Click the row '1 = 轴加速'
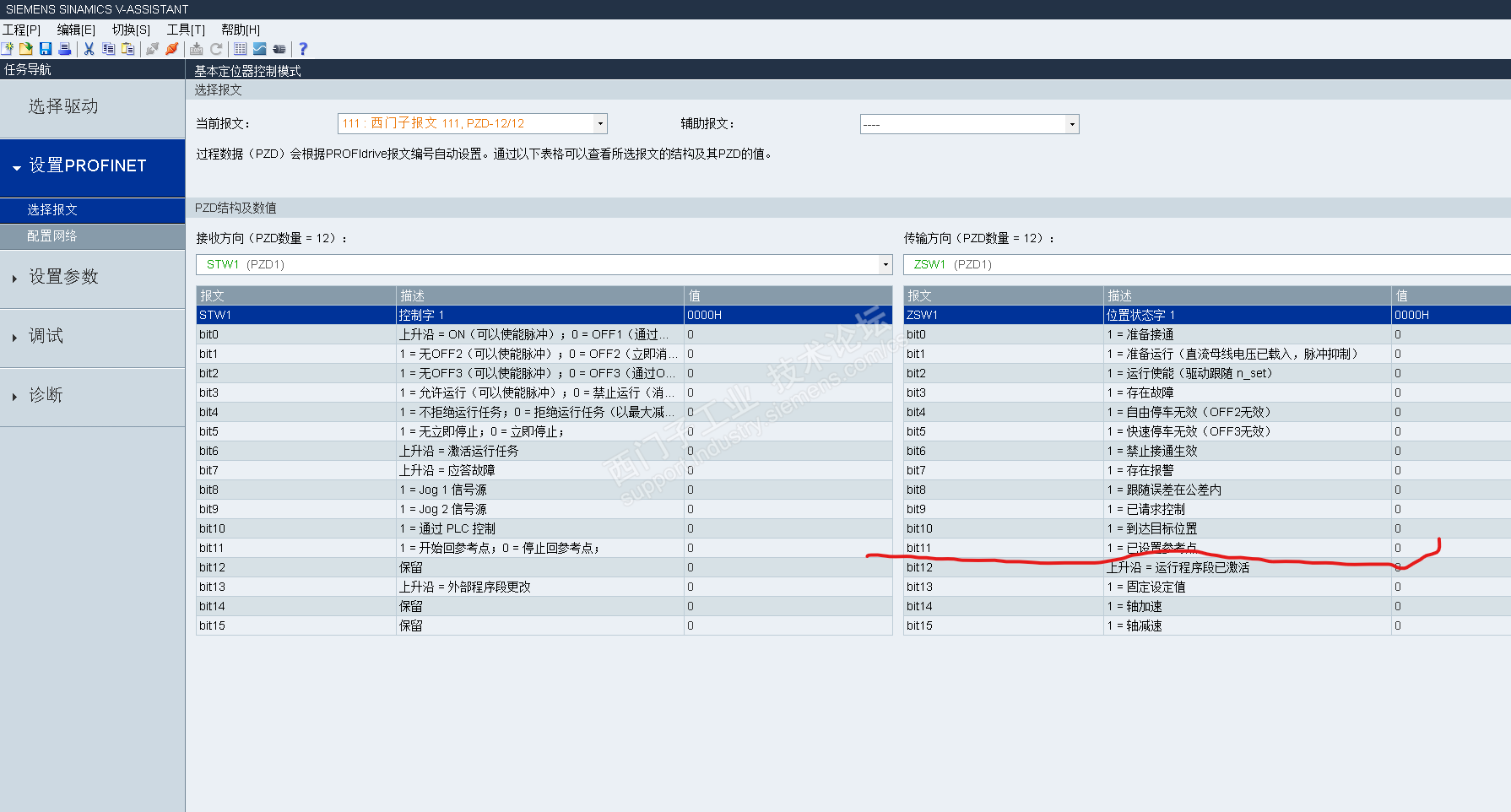The width and height of the screenshot is (1511, 812). click(x=1207, y=606)
